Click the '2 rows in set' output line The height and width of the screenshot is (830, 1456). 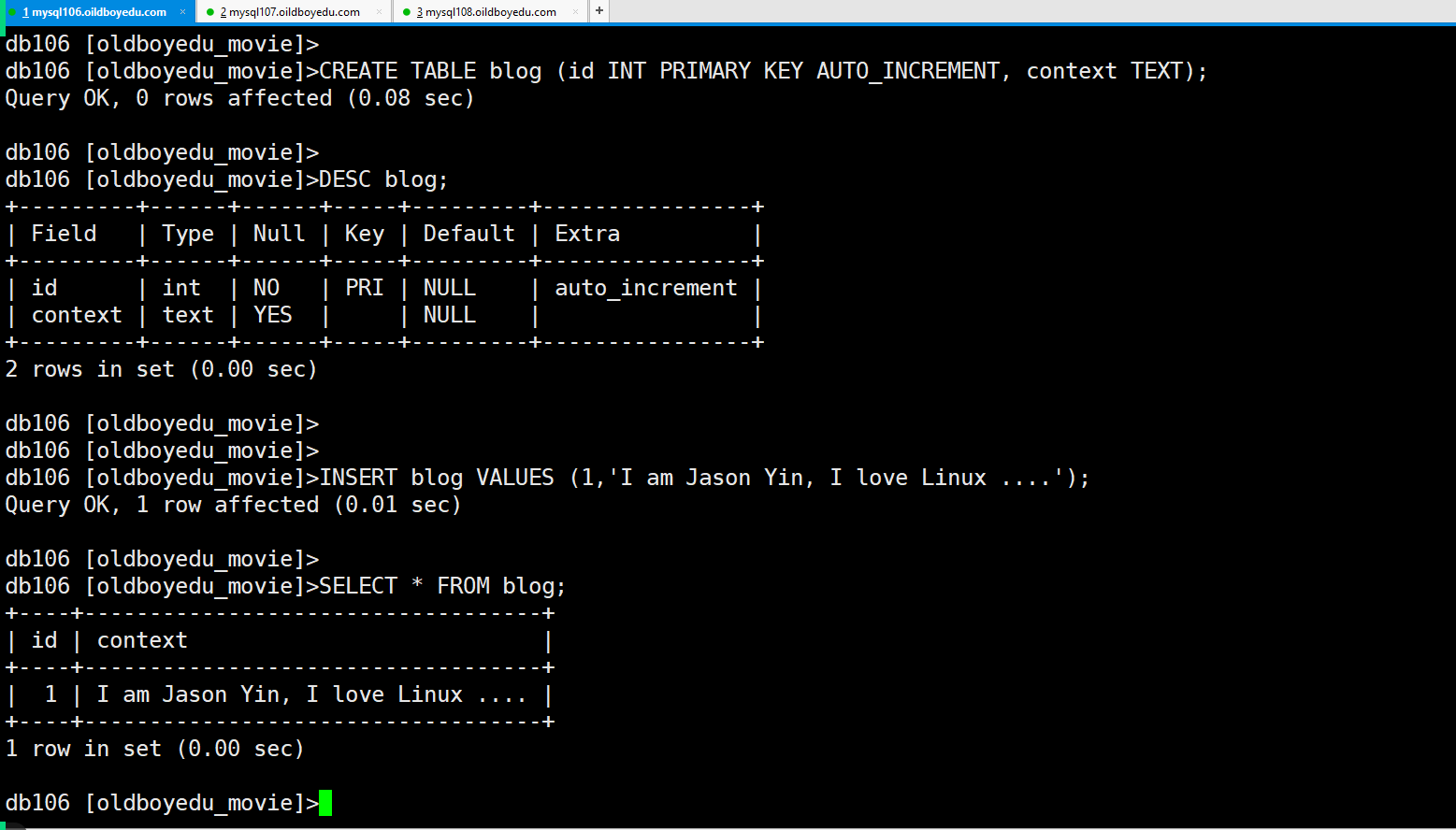point(161,369)
